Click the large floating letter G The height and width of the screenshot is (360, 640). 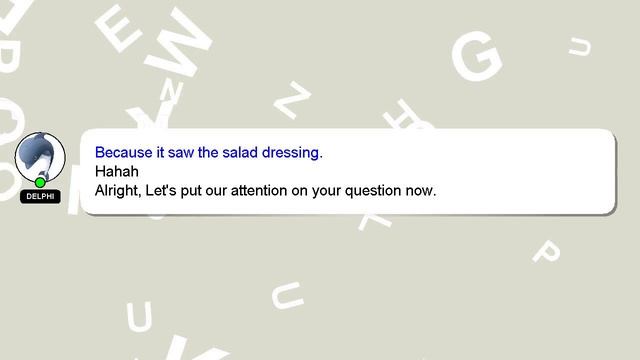(477, 56)
